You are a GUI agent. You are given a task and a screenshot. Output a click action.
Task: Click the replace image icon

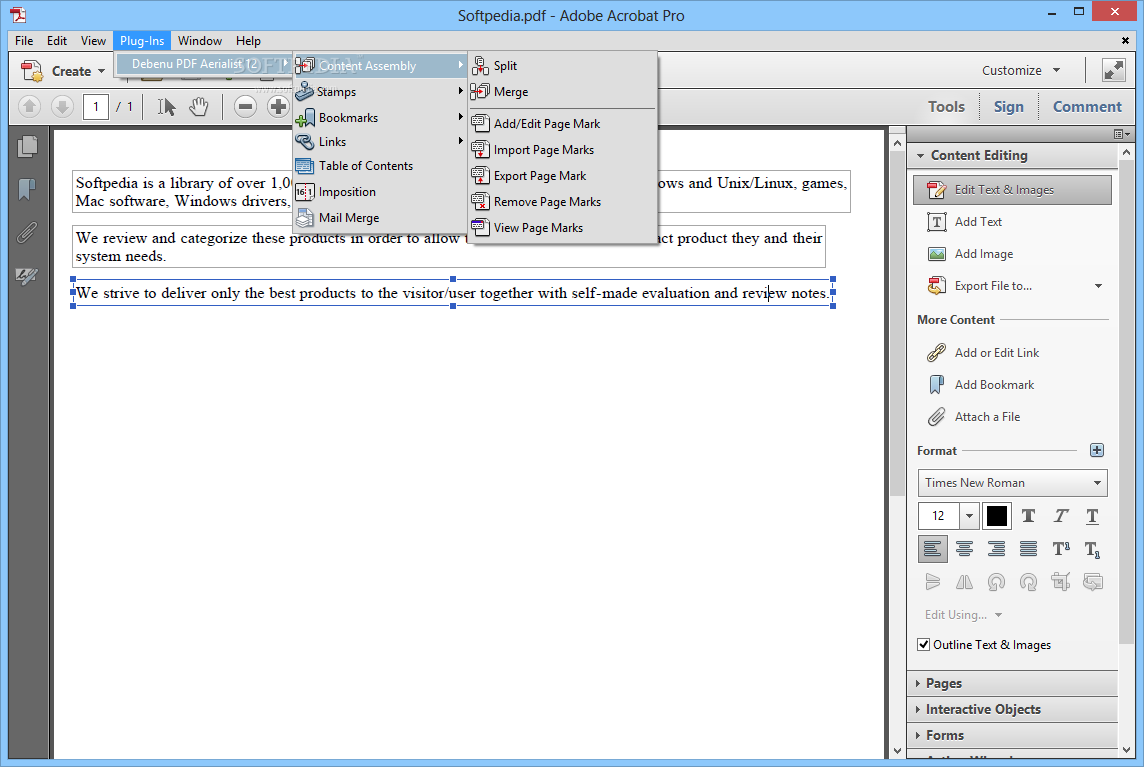click(x=1092, y=582)
